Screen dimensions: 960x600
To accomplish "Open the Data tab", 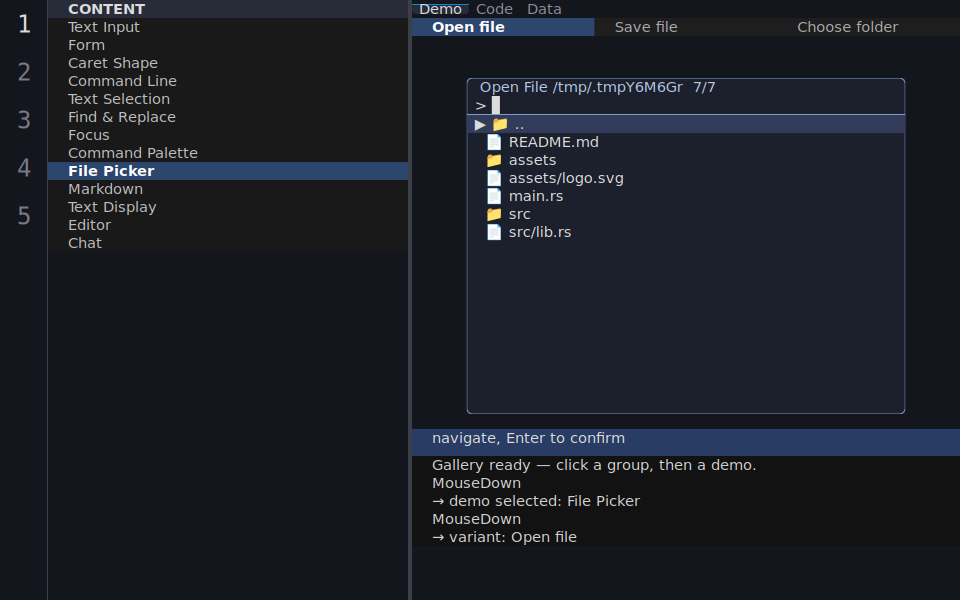I will [544, 9].
